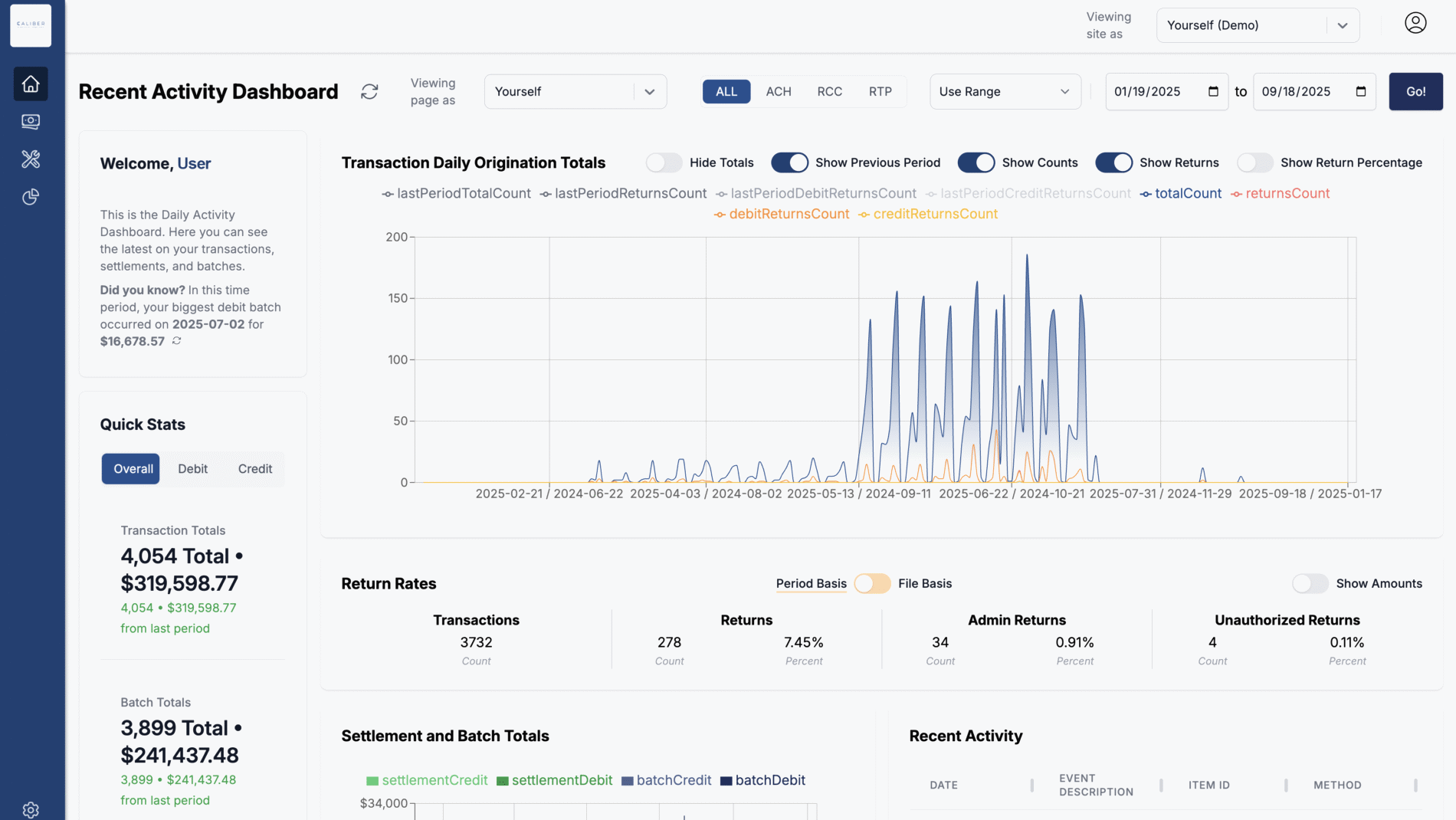Disable the Show Previous Period toggle
This screenshot has width=1456, height=820.
791,162
